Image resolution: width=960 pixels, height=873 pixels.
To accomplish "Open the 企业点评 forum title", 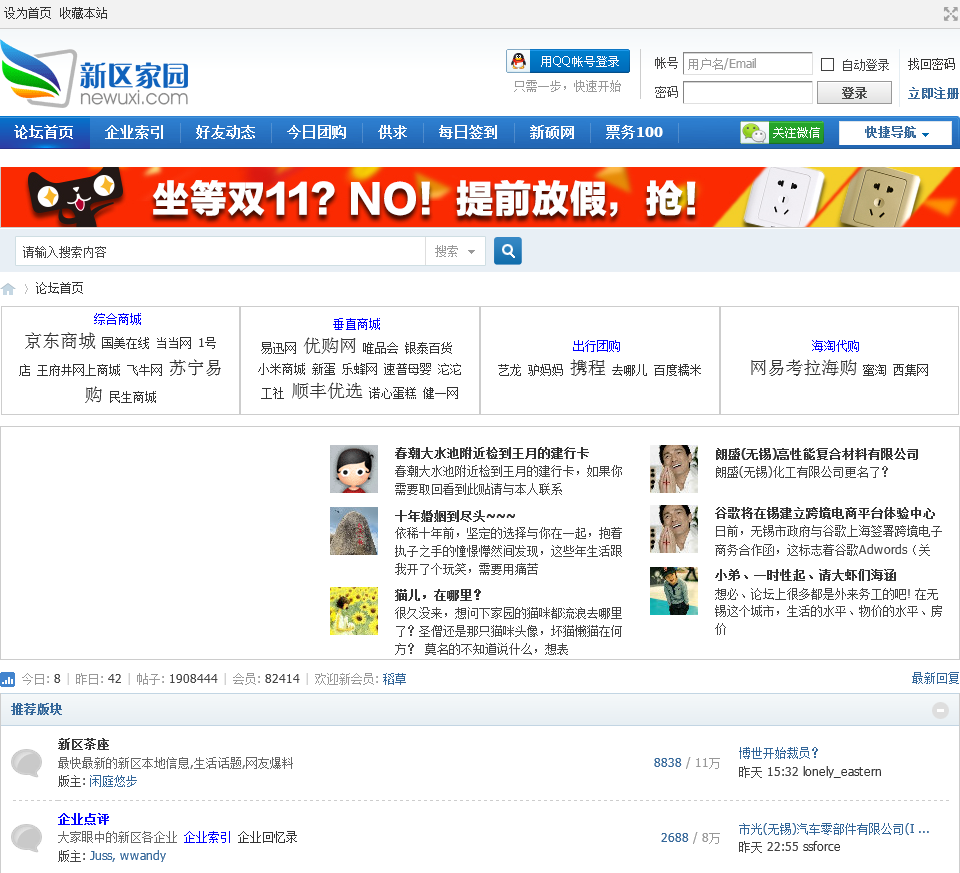I will [x=84, y=819].
